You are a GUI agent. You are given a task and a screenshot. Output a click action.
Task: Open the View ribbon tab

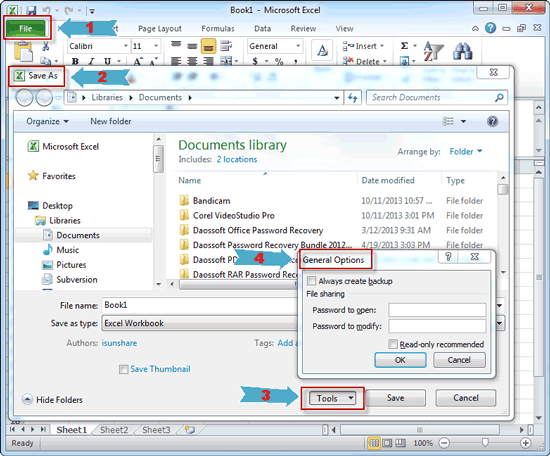(x=344, y=28)
